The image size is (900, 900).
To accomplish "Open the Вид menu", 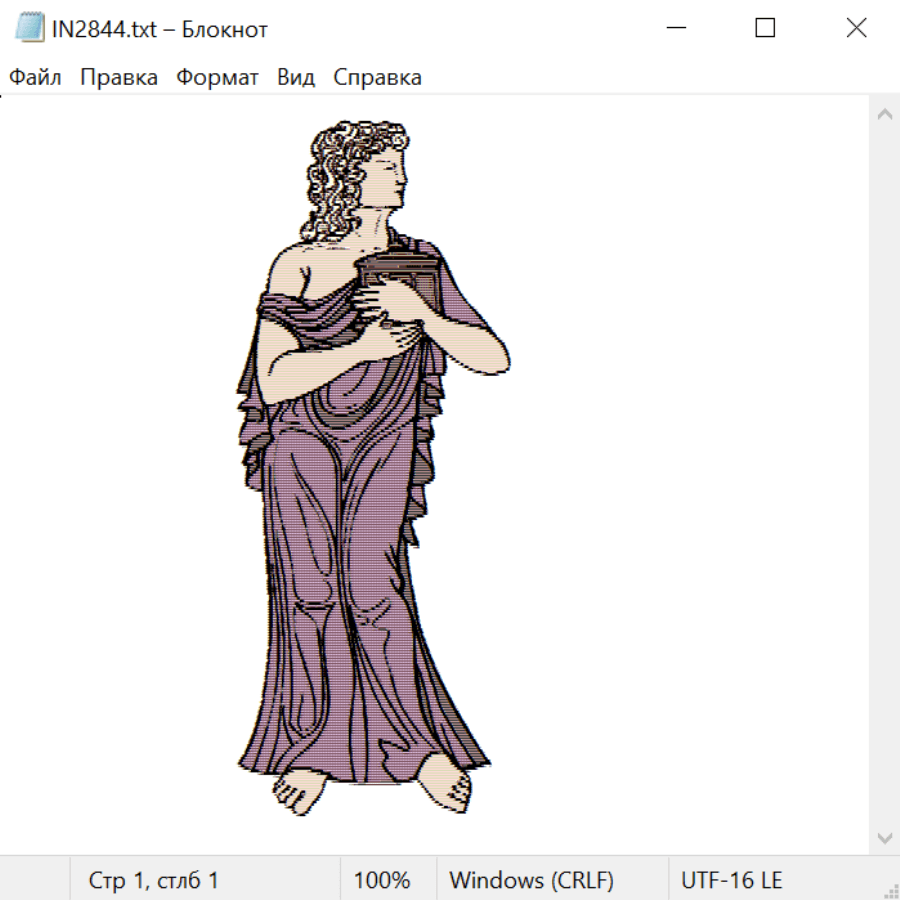I will coord(296,78).
